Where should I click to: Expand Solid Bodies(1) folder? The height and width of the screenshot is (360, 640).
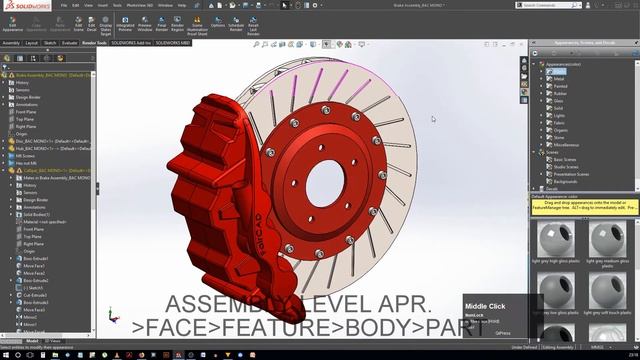click(11, 215)
